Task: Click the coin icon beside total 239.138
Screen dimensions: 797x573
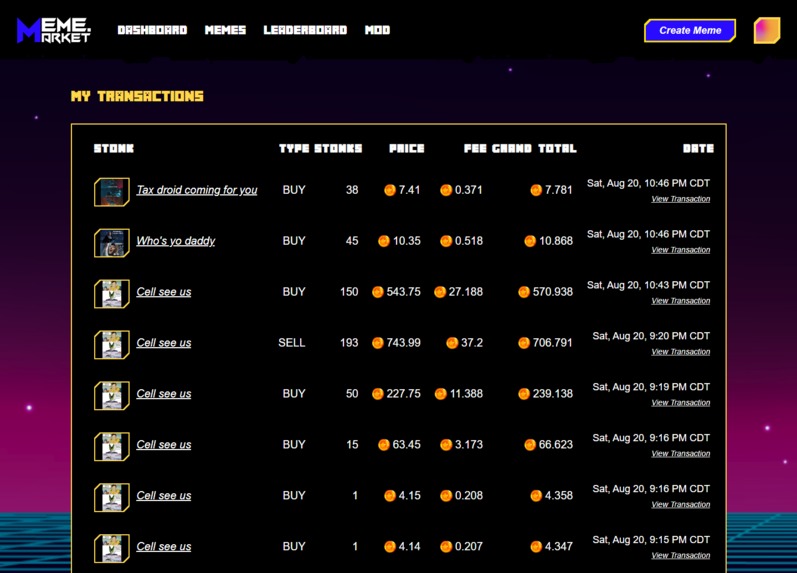Action: 524,394
